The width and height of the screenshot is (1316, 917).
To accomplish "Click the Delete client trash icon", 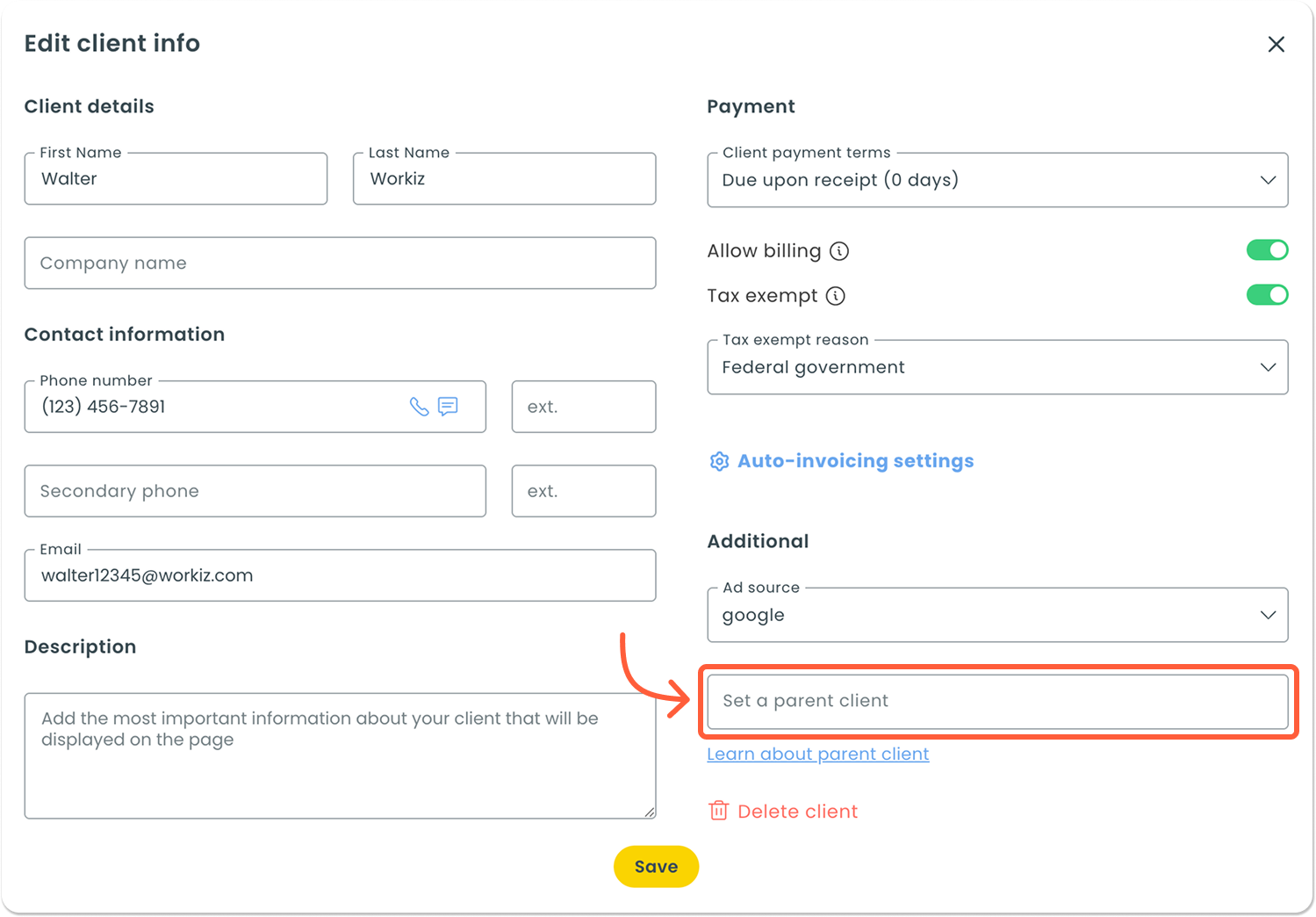I will tap(718, 811).
